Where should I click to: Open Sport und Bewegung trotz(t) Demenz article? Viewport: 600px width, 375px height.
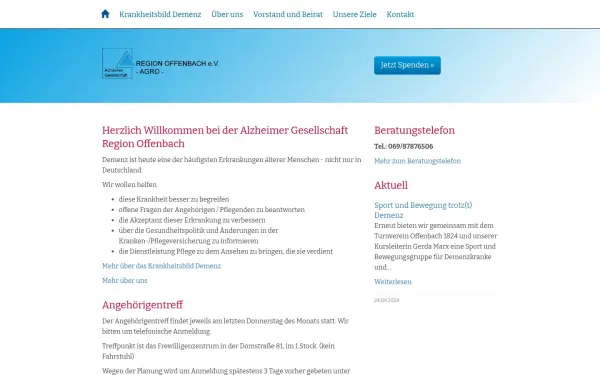click(423, 210)
